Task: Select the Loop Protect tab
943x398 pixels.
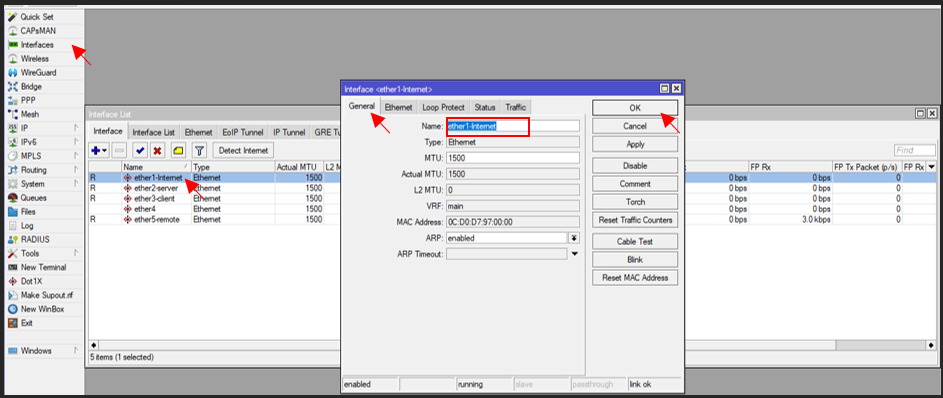Action: [x=443, y=107]
